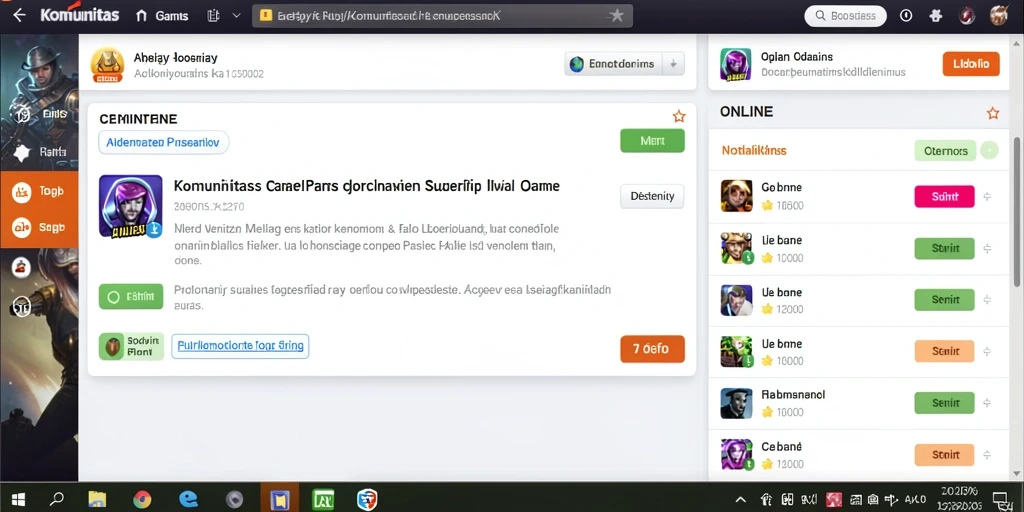Click the headset icon in left sidebar
Screen dimensions: 1024x512
coord(22,306)
